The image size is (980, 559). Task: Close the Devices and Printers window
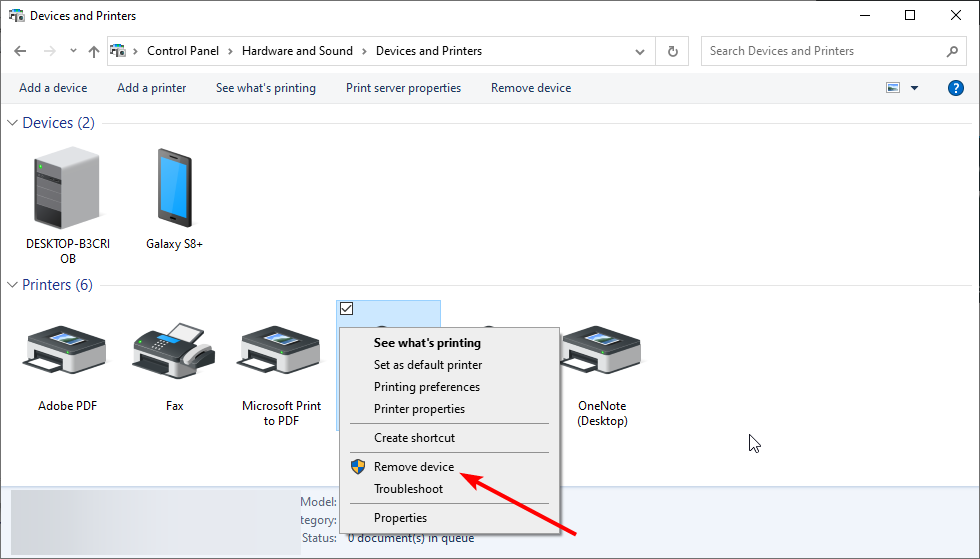956,16
